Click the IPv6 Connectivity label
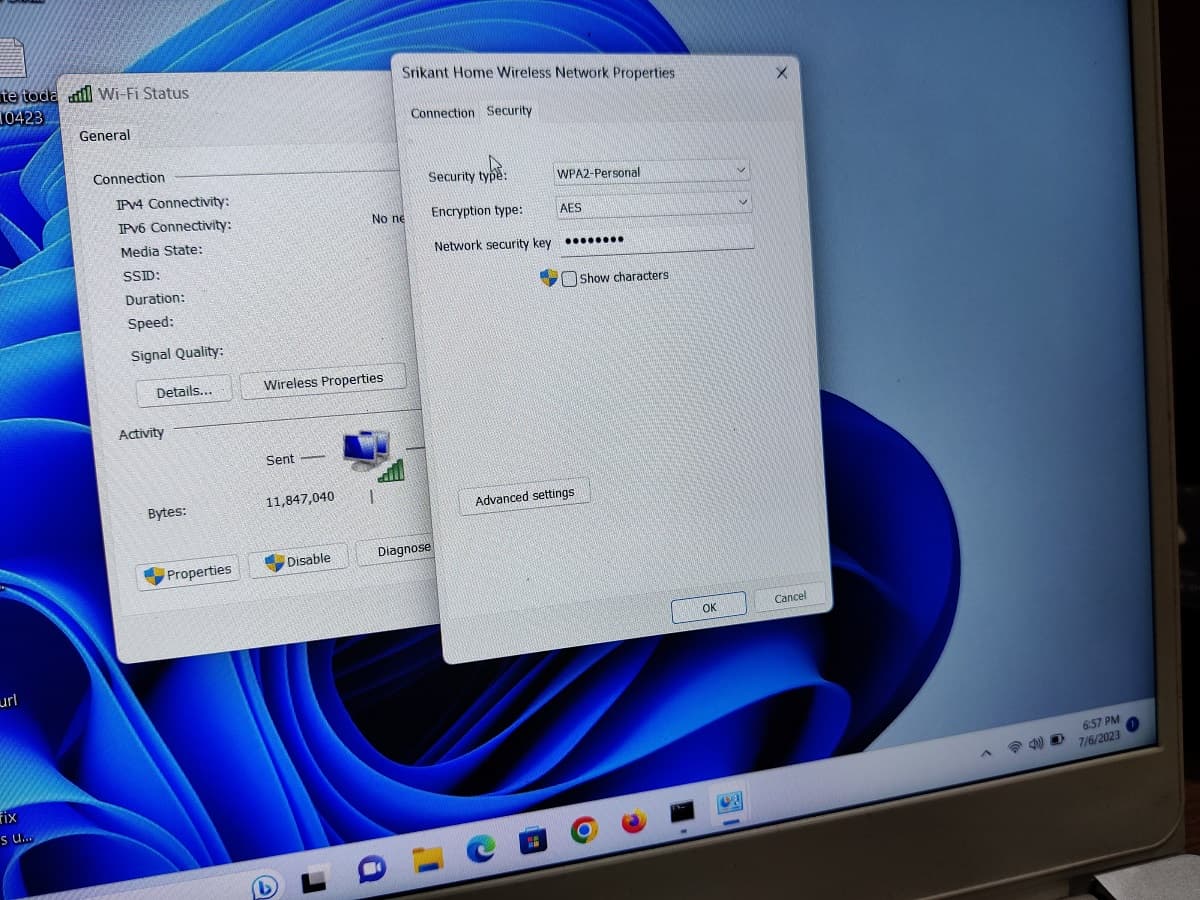Image resolution: width=1200 pixels, height=900 pixels. click(x=174, y=227)
